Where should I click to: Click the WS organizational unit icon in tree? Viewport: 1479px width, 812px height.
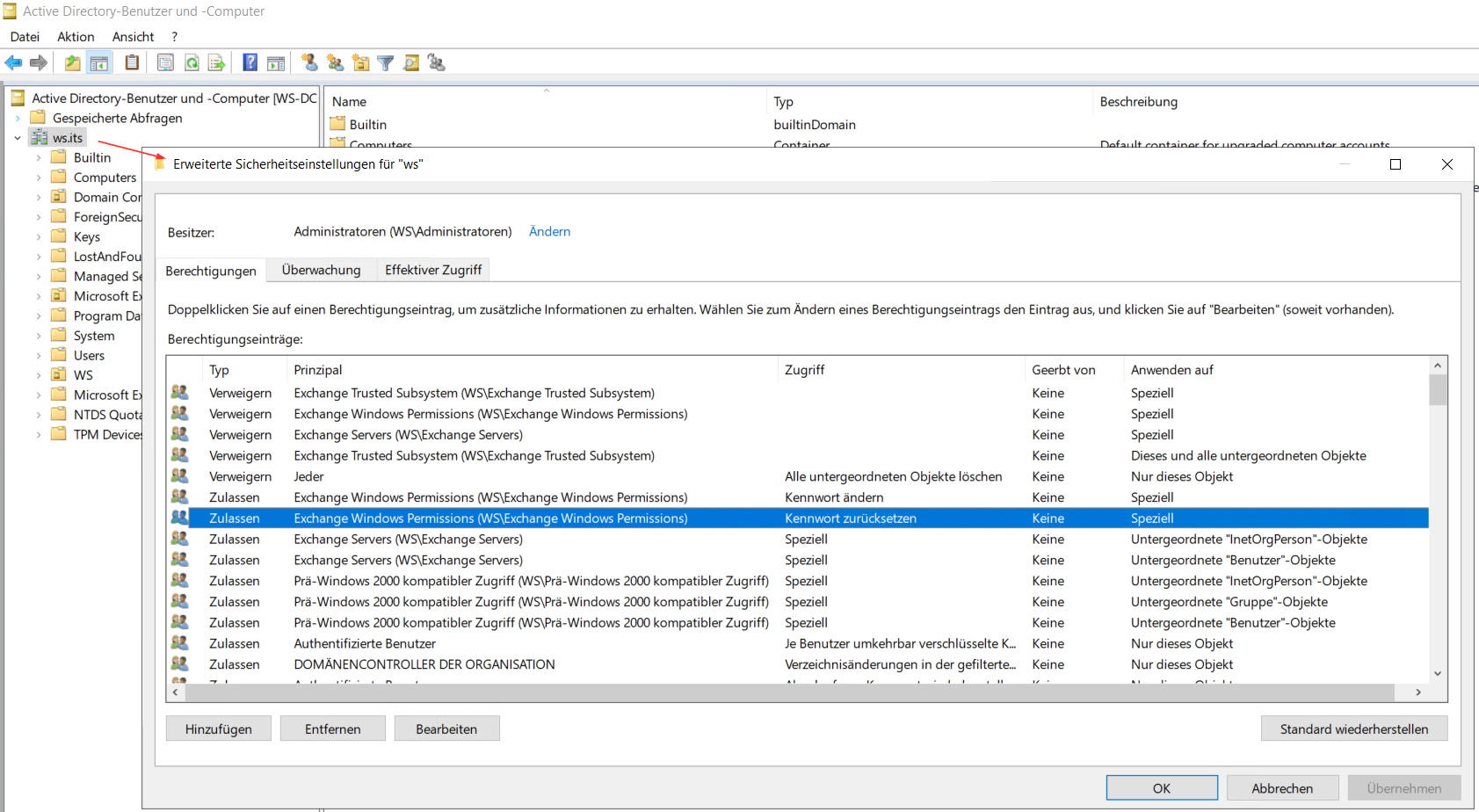point(59,373)
